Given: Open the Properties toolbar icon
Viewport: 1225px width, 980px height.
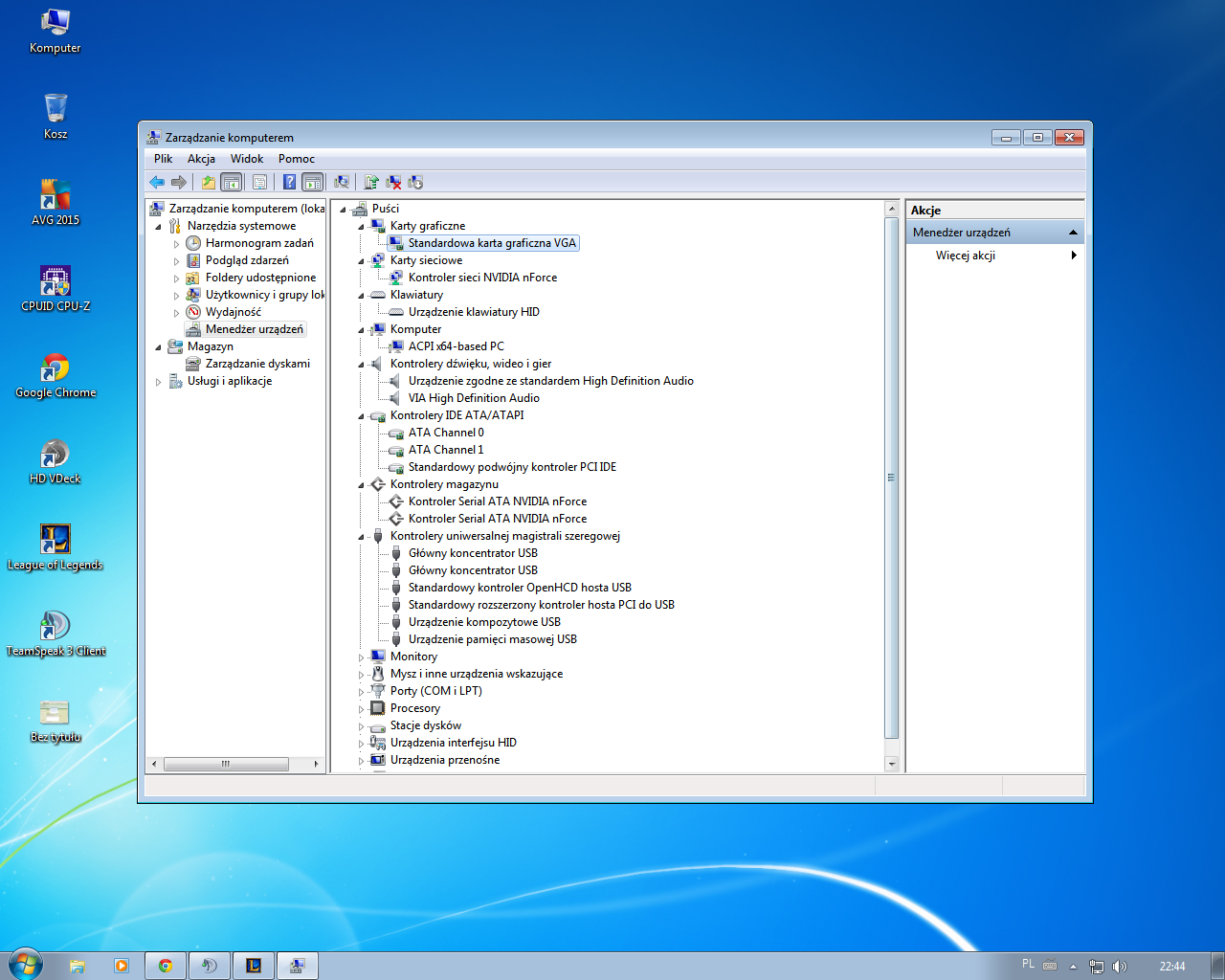Looking at the screenshot, I should coord(259,182).
